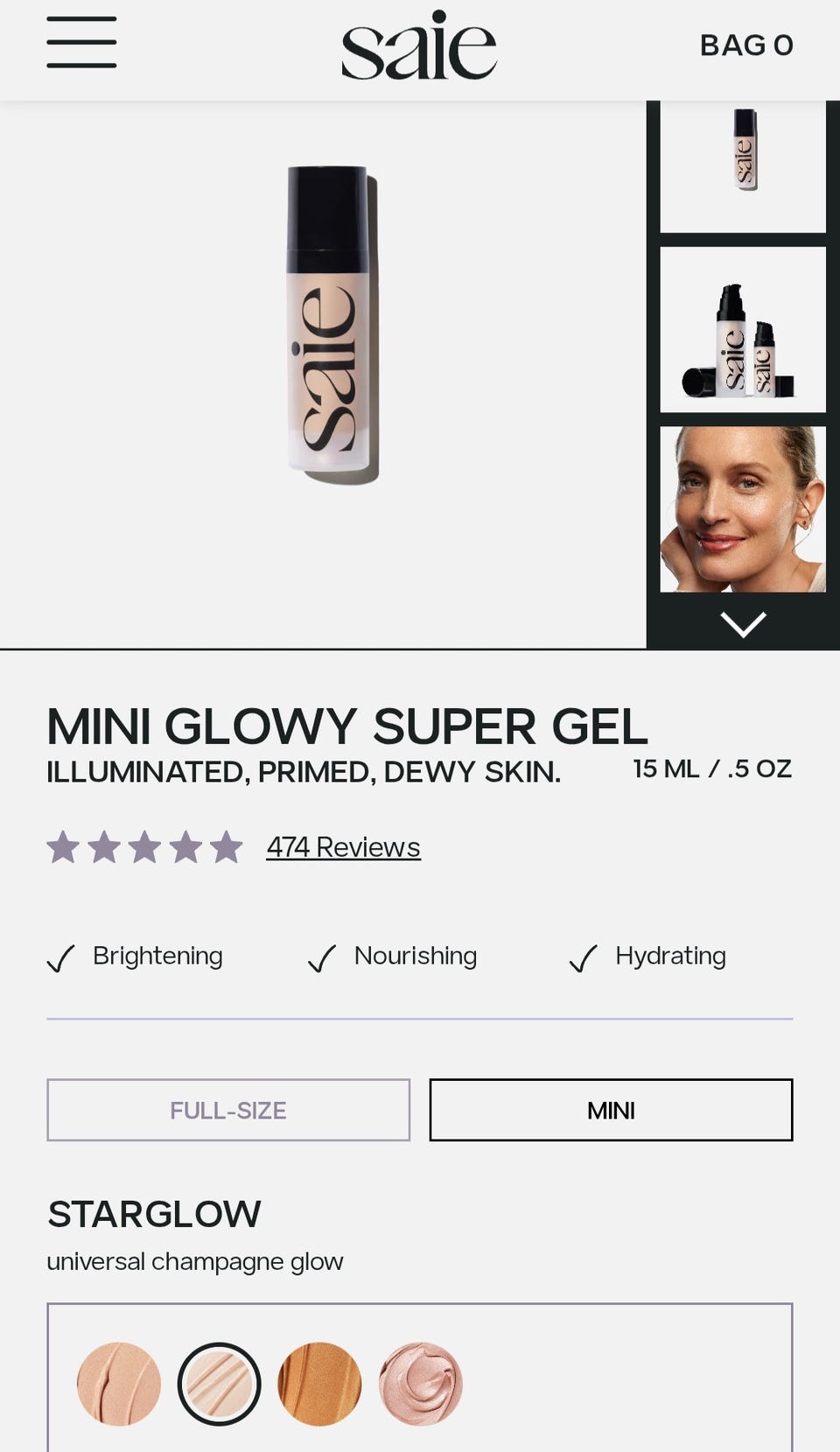Click the Mini Glowy Super Gel title
The image size is (840, 1452).
click(x=347, y=726)
